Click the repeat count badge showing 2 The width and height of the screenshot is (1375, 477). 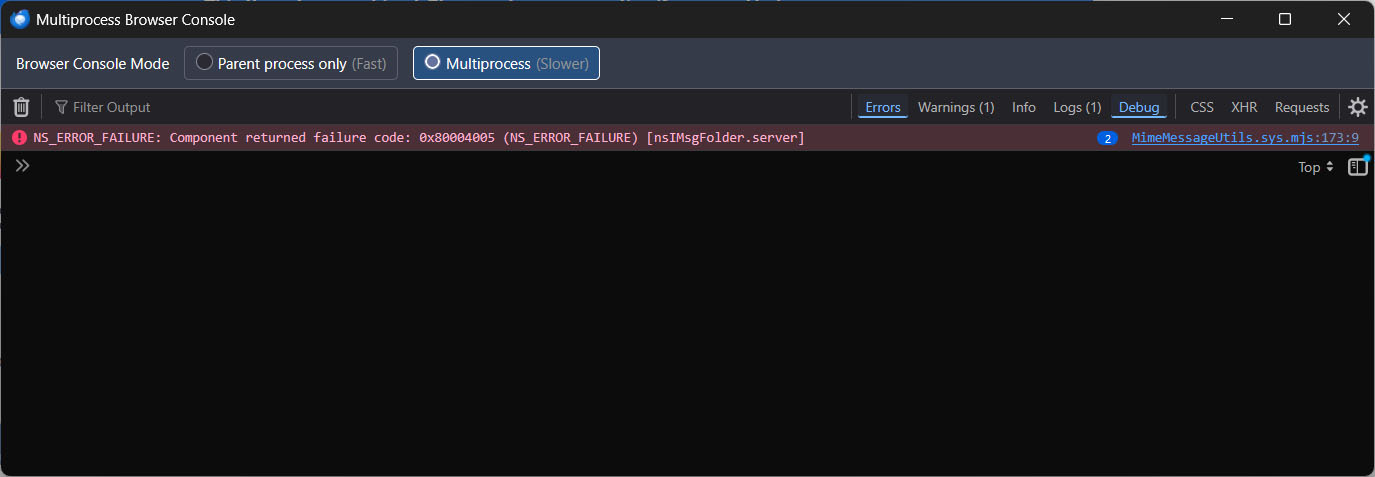[1107, 138]
